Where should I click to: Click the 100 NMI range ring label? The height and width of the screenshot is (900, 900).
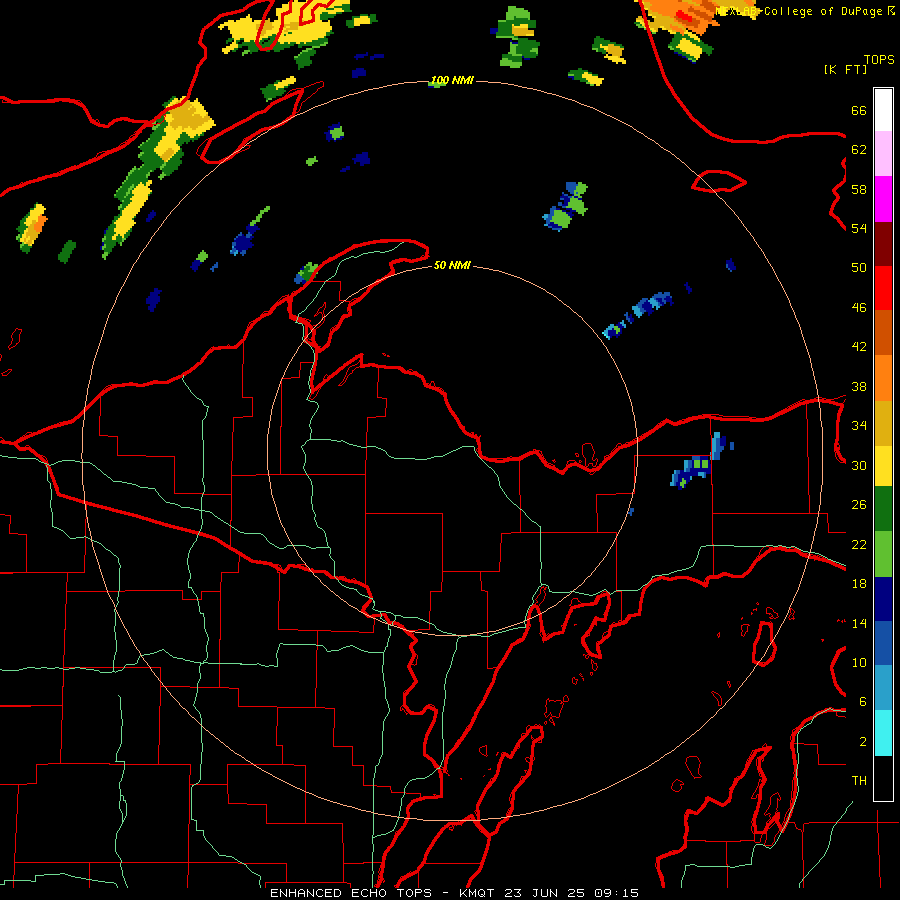click(x=452, y=80)
